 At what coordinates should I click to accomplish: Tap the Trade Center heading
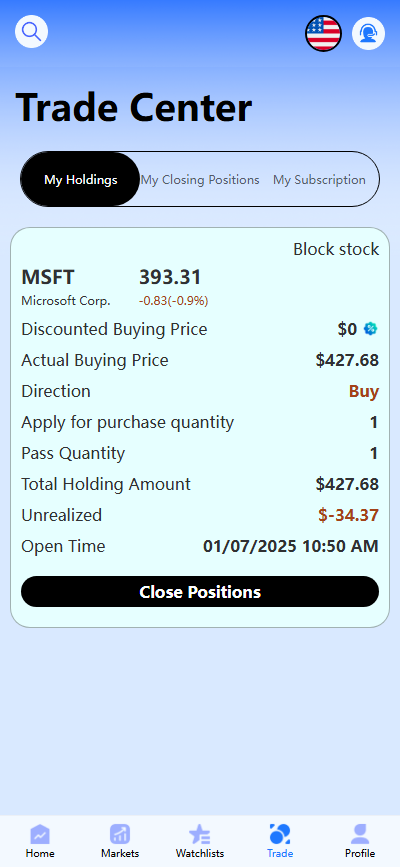(133, 107)
